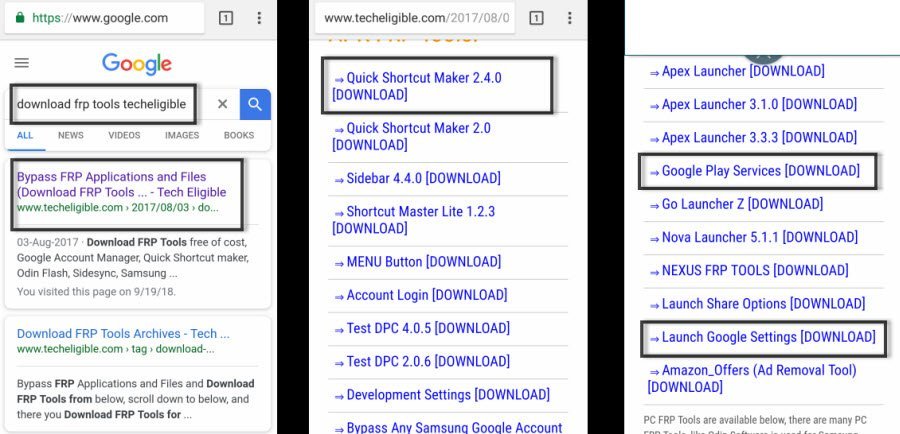
Task: Click the www.techeligible.com › tag result URL
Action: tap(116, 349)
